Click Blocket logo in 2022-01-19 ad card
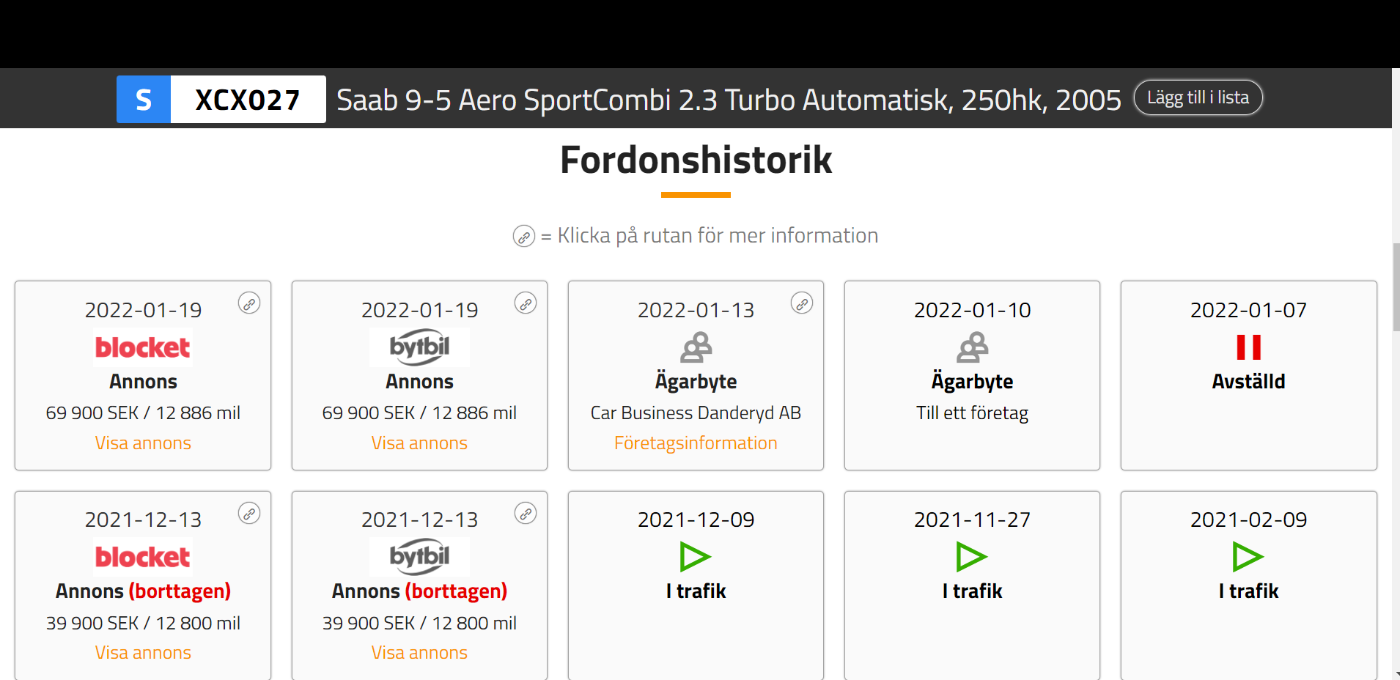The image size is (1400, 680). pos(143,347)
